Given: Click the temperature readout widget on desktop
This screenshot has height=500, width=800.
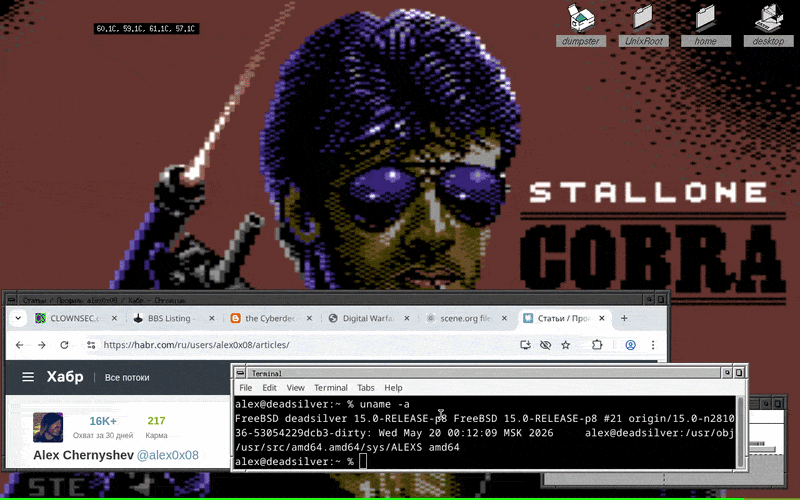Looking at the screenshot, I should pos(146,29).
